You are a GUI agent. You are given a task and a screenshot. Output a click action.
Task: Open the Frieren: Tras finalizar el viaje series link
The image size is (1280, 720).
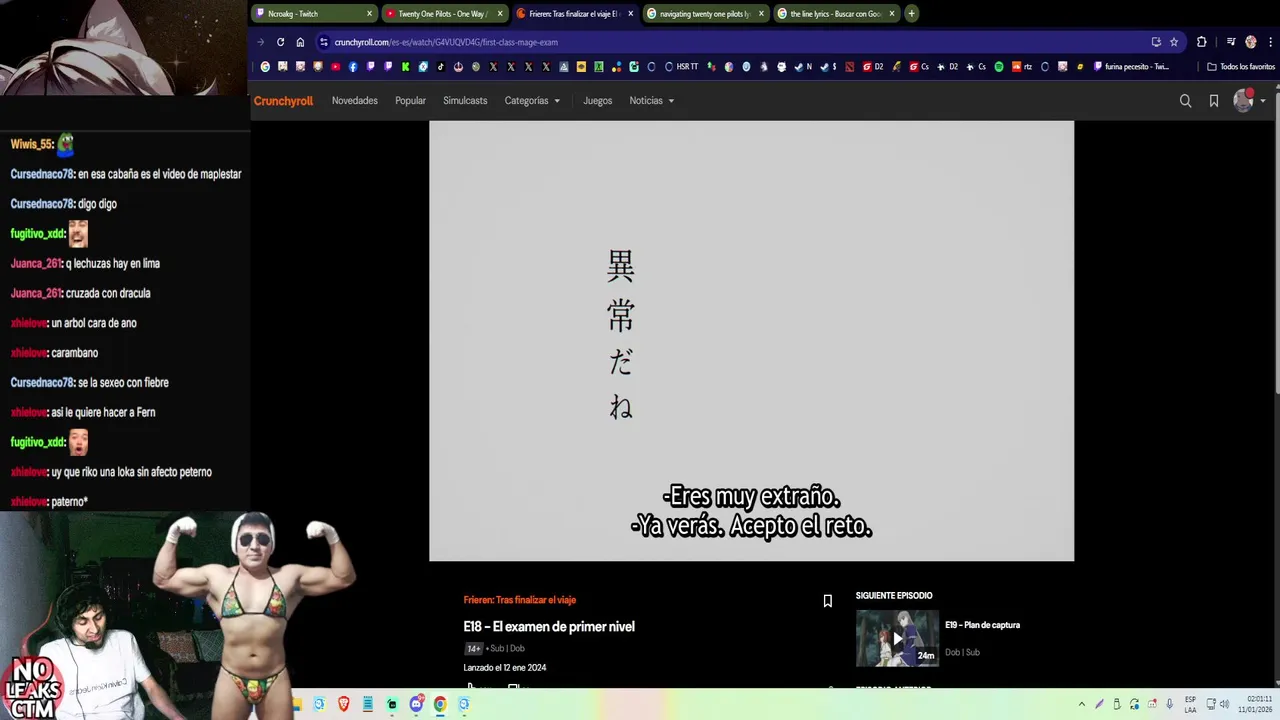pyautogui.click(x=520, y=600)
